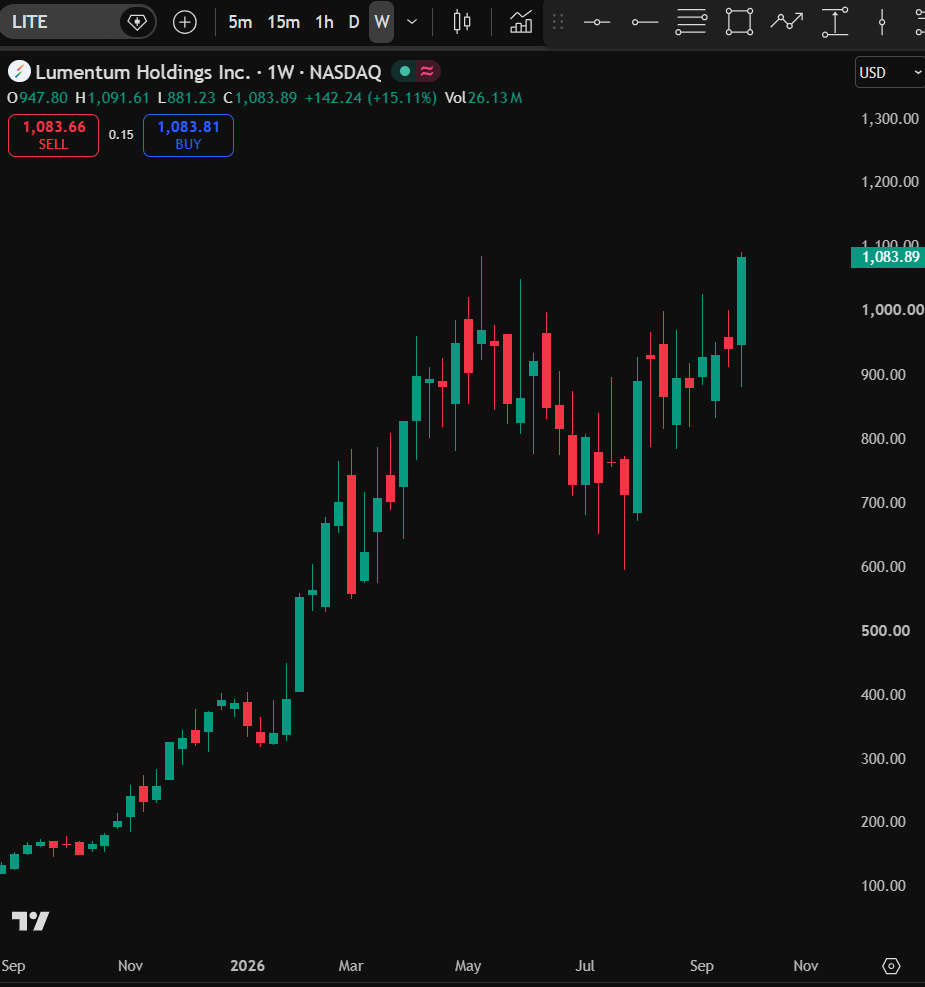Select the Fib retracement lines tool
This screenshot has width=925, height=987.
tap(692, 23)
